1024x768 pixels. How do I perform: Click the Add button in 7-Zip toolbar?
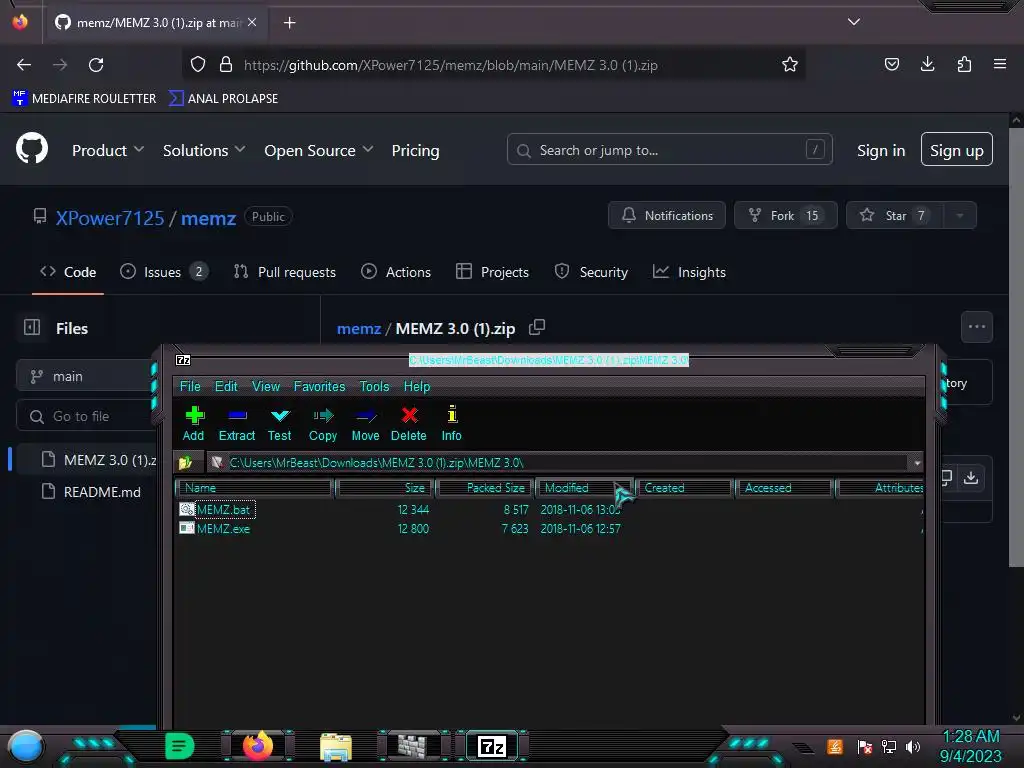(193, 424)
